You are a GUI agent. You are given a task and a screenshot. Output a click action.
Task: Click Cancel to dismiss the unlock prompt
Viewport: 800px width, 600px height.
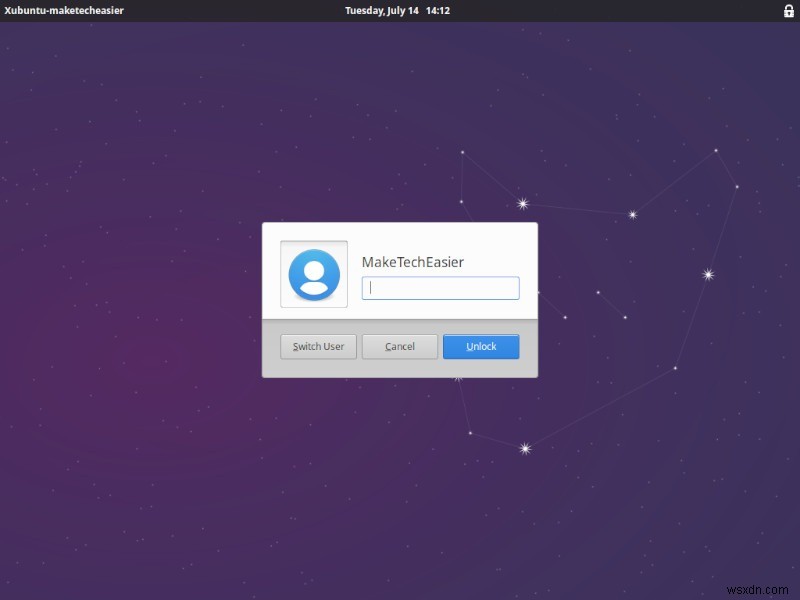click(x=399, y=346)
